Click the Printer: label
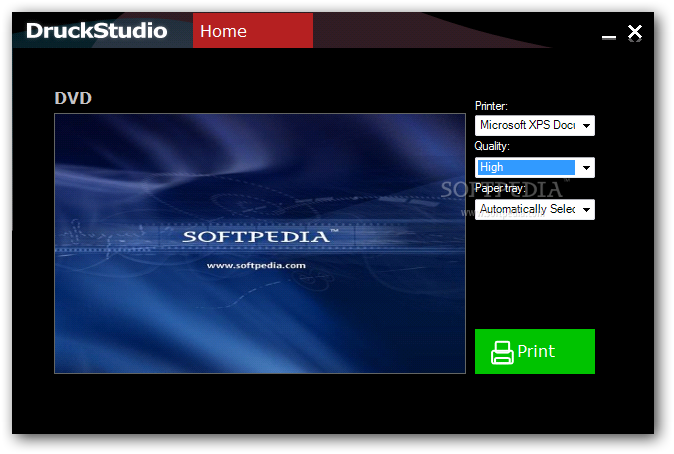 491,106
